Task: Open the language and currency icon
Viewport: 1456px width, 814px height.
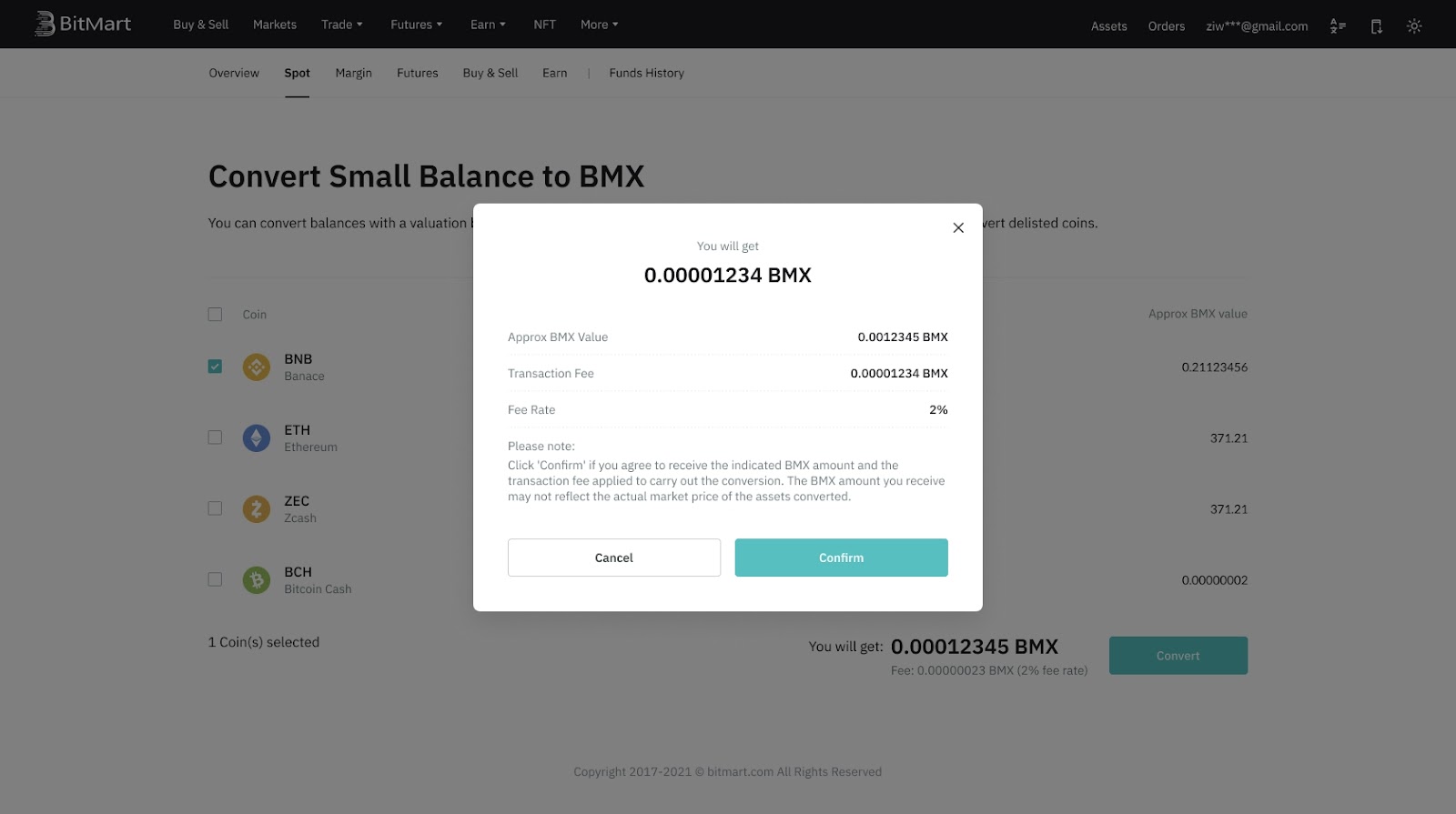Action: coord(1338,26)
